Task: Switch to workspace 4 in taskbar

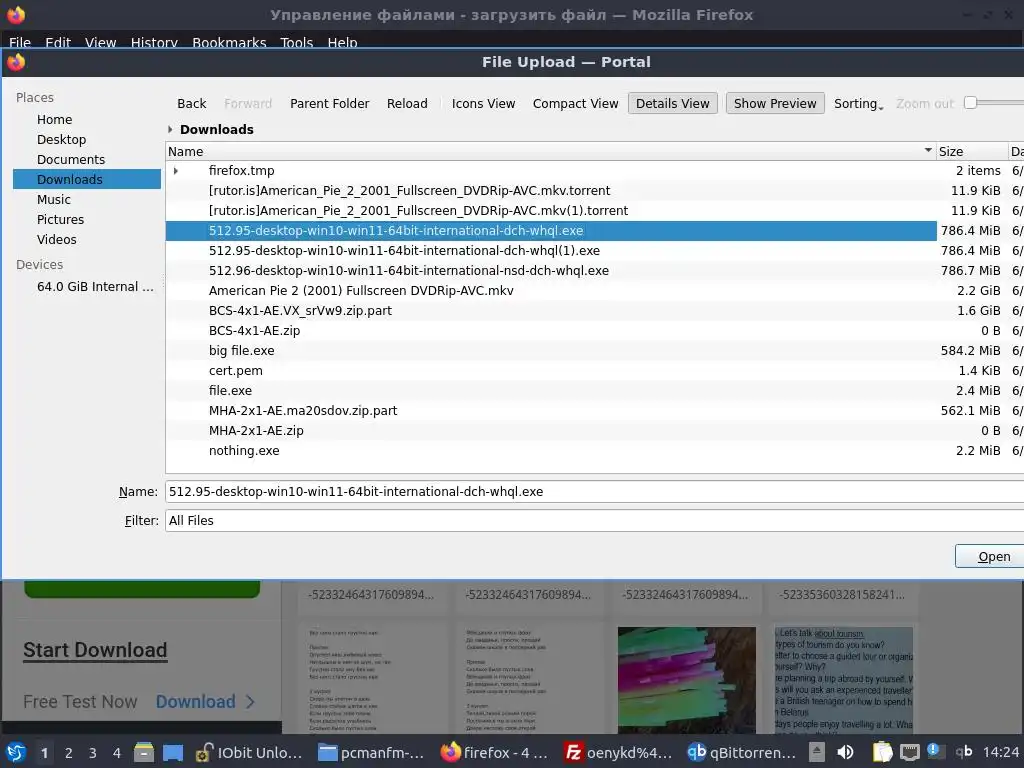Action: click(117, 753)
